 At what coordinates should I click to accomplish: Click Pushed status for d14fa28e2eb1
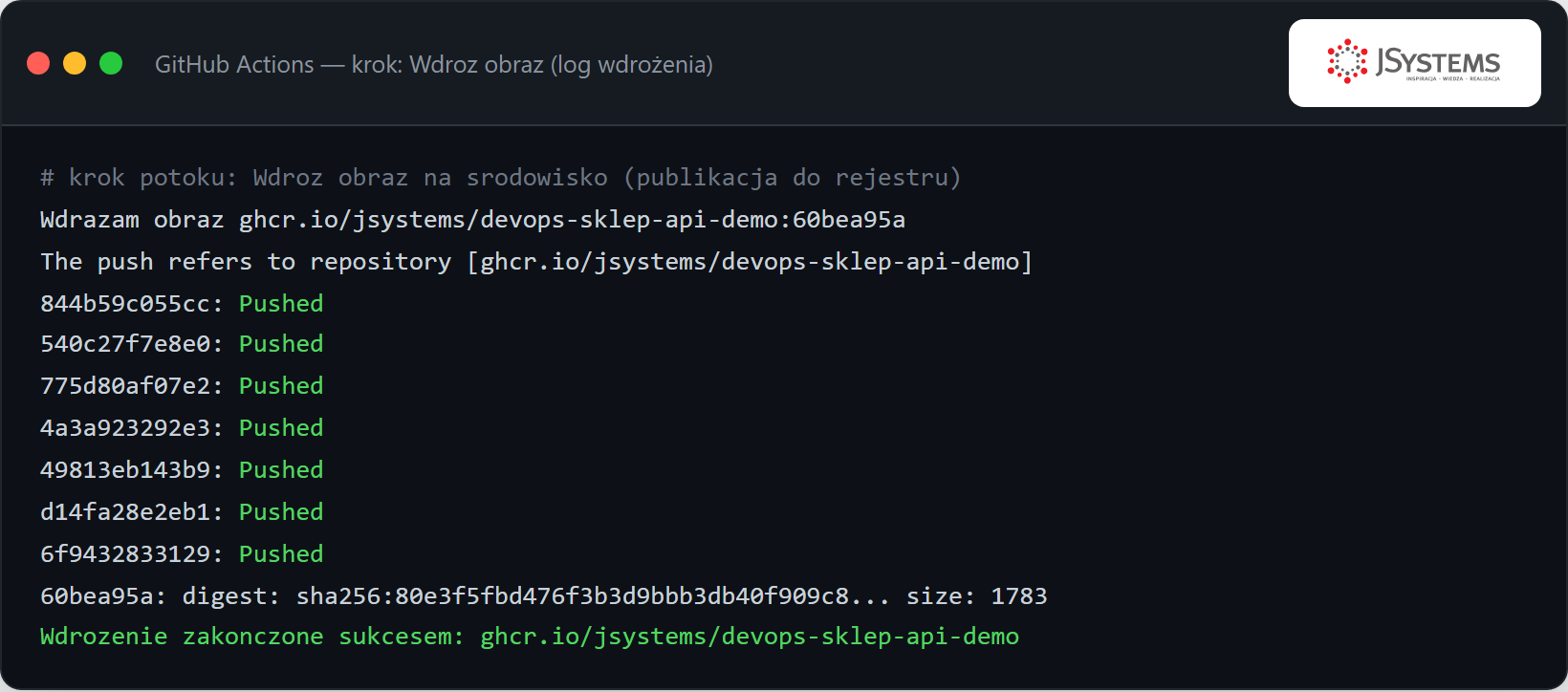(x=281, y=512)
